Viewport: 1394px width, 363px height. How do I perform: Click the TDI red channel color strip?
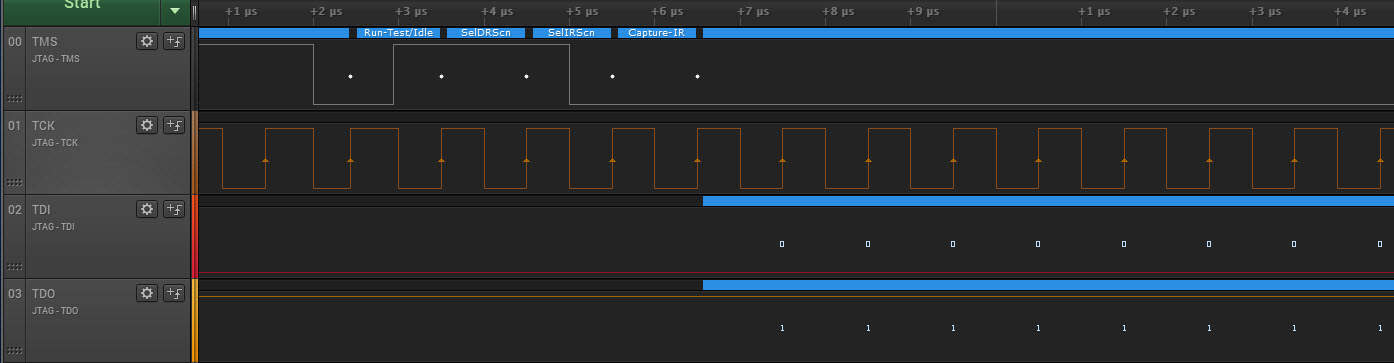click(x=195, y=236)
